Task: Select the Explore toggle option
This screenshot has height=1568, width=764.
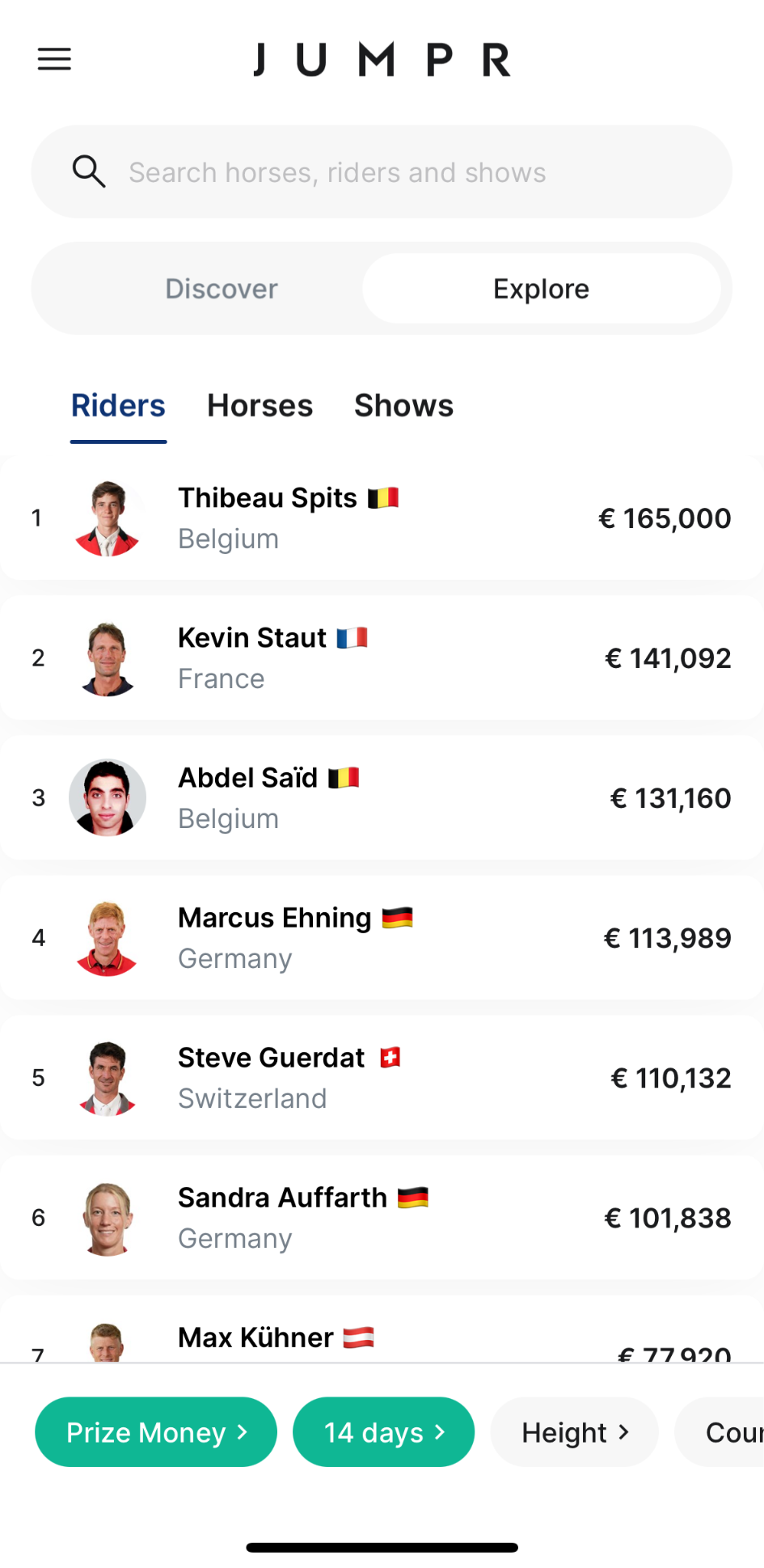Action: click(542, 289)
